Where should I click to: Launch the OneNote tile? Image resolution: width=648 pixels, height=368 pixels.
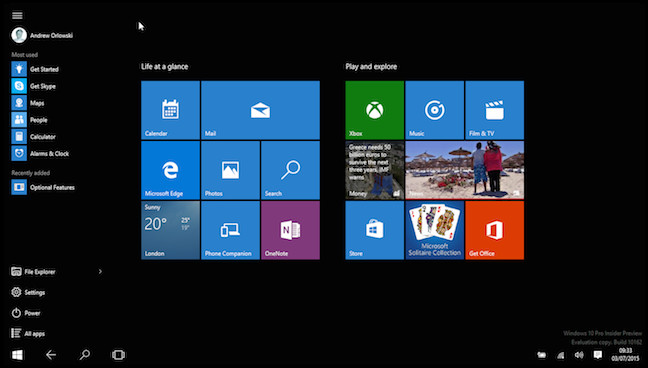coord(290,230)
